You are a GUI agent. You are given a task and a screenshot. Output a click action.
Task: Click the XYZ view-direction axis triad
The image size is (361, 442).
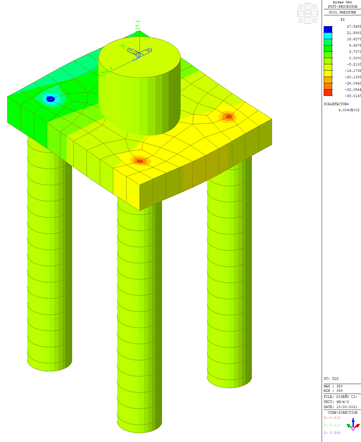click(353, 424)
